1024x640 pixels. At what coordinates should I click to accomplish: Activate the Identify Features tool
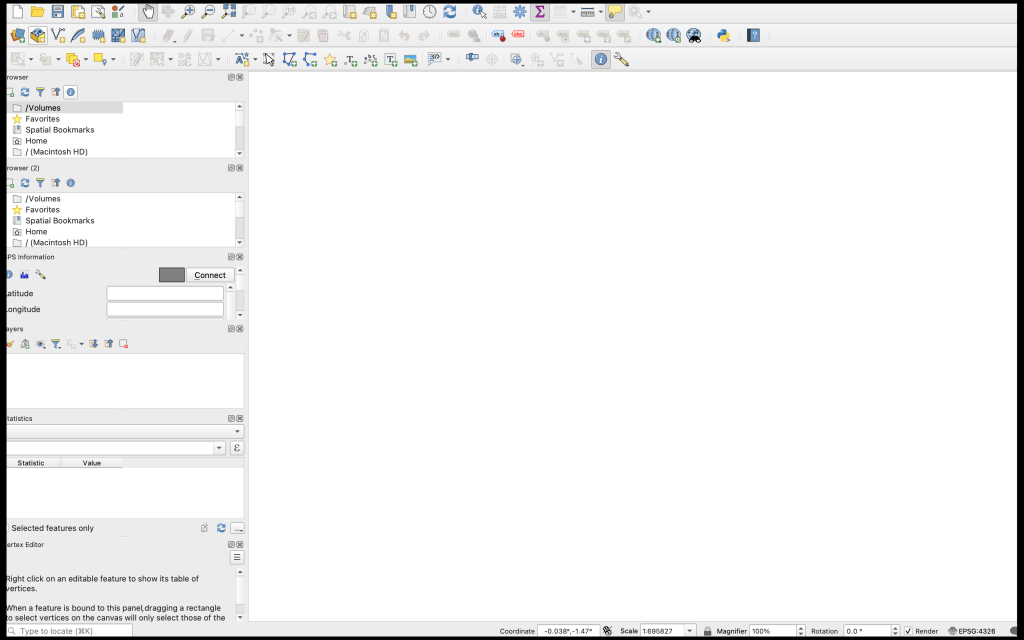[x=479, y=12]
